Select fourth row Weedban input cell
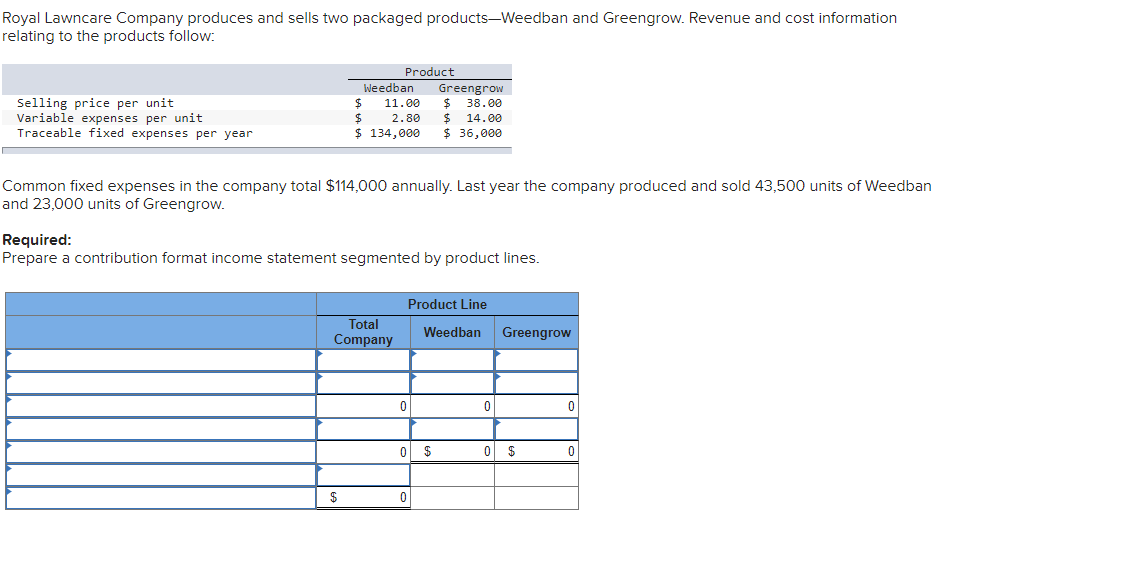 [x=453, y=429]
